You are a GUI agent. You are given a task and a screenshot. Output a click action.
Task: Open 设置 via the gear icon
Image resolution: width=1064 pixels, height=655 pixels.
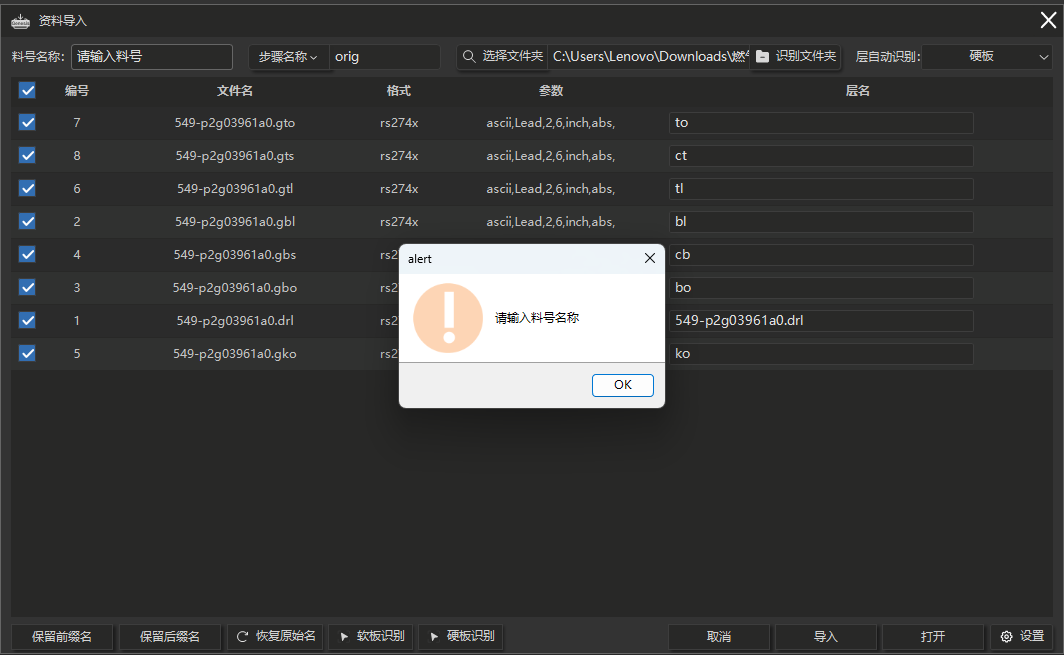click(1006, 637)
